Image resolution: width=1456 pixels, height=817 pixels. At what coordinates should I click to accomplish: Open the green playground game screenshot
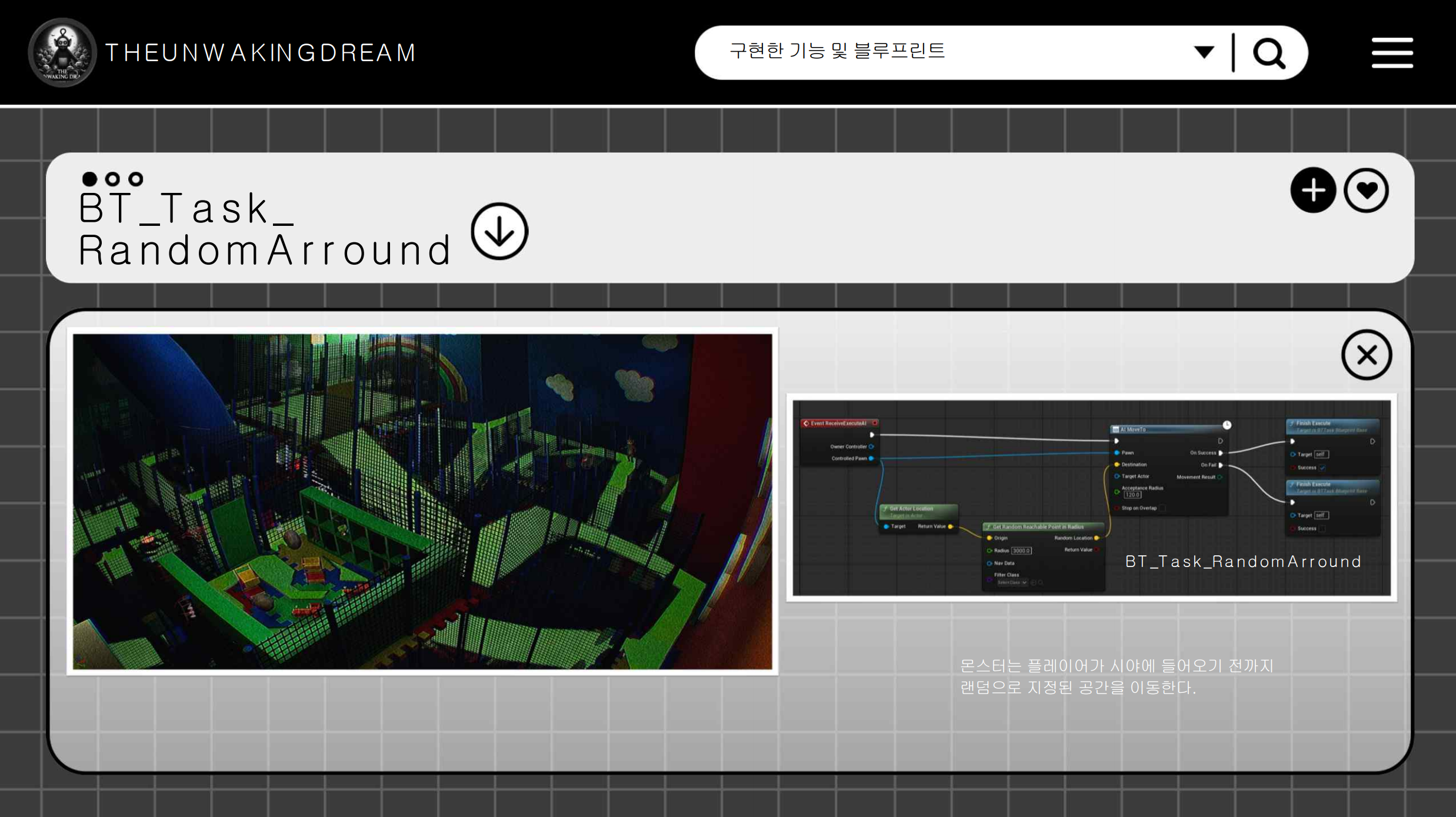pyautogui.click(x=422, y=501)
